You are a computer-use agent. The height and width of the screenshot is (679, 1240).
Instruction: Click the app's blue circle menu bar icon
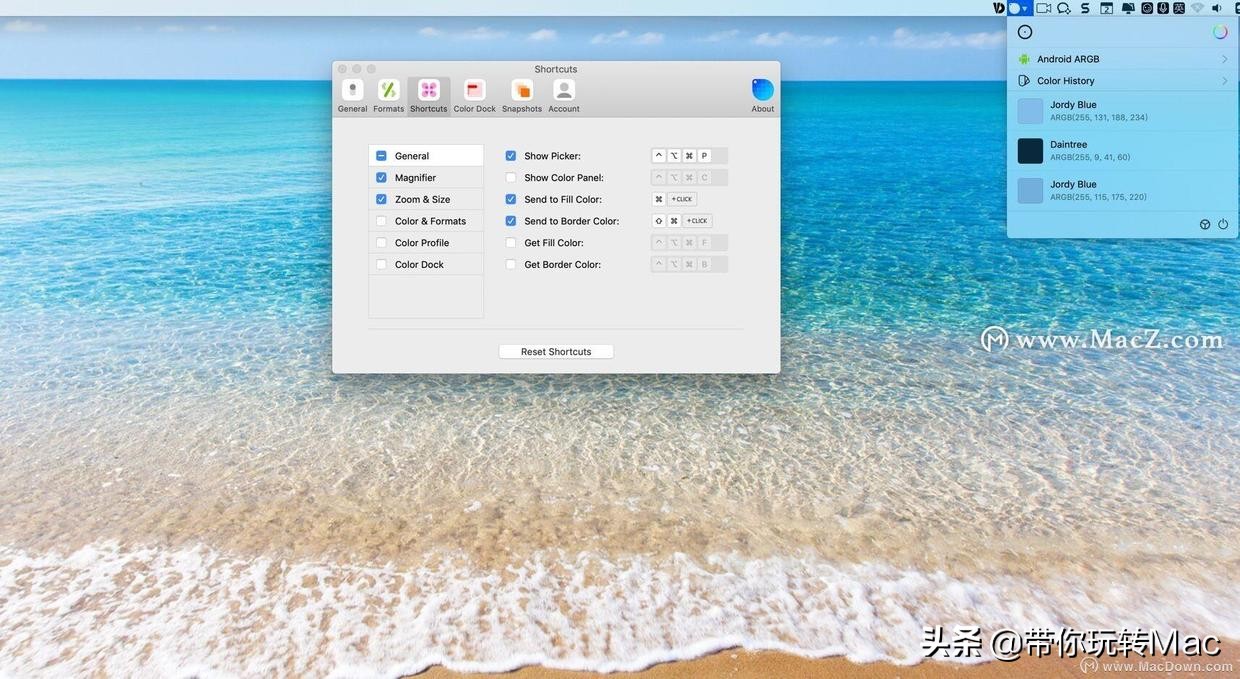tap(1013, 7)
